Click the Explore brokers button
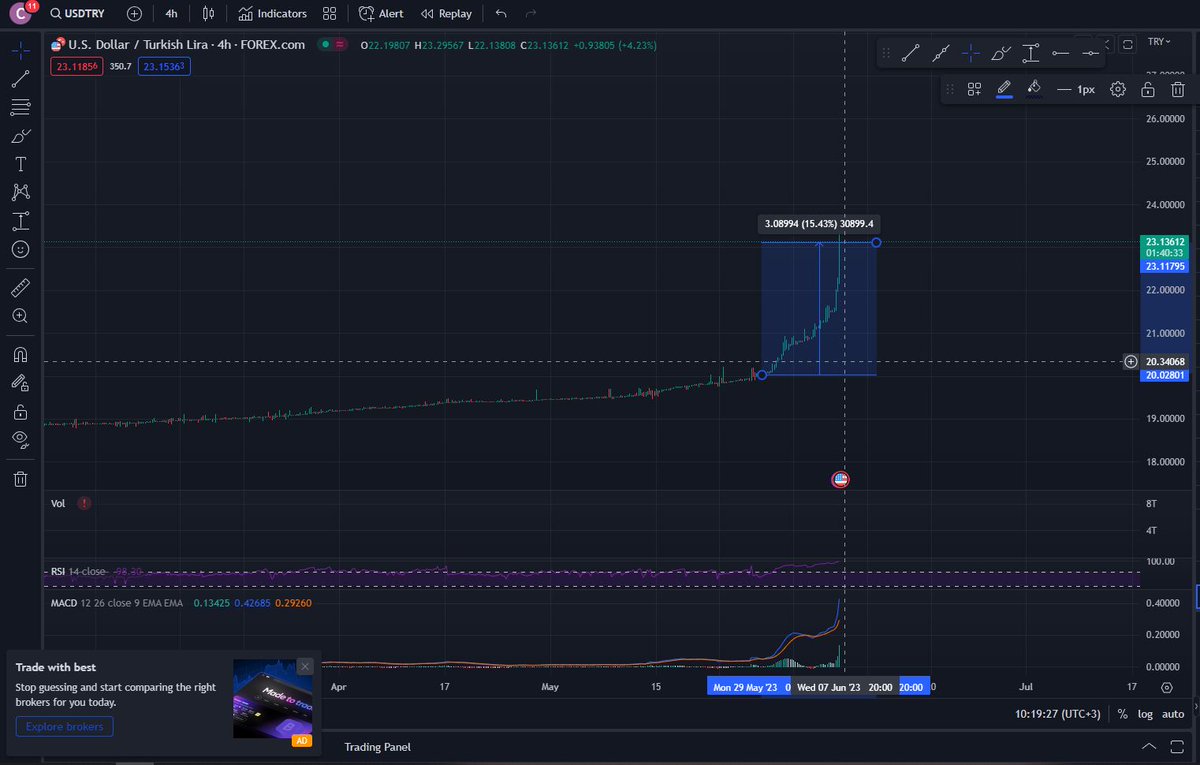This screenshot has width=1200, height=765. coord(64,727)
